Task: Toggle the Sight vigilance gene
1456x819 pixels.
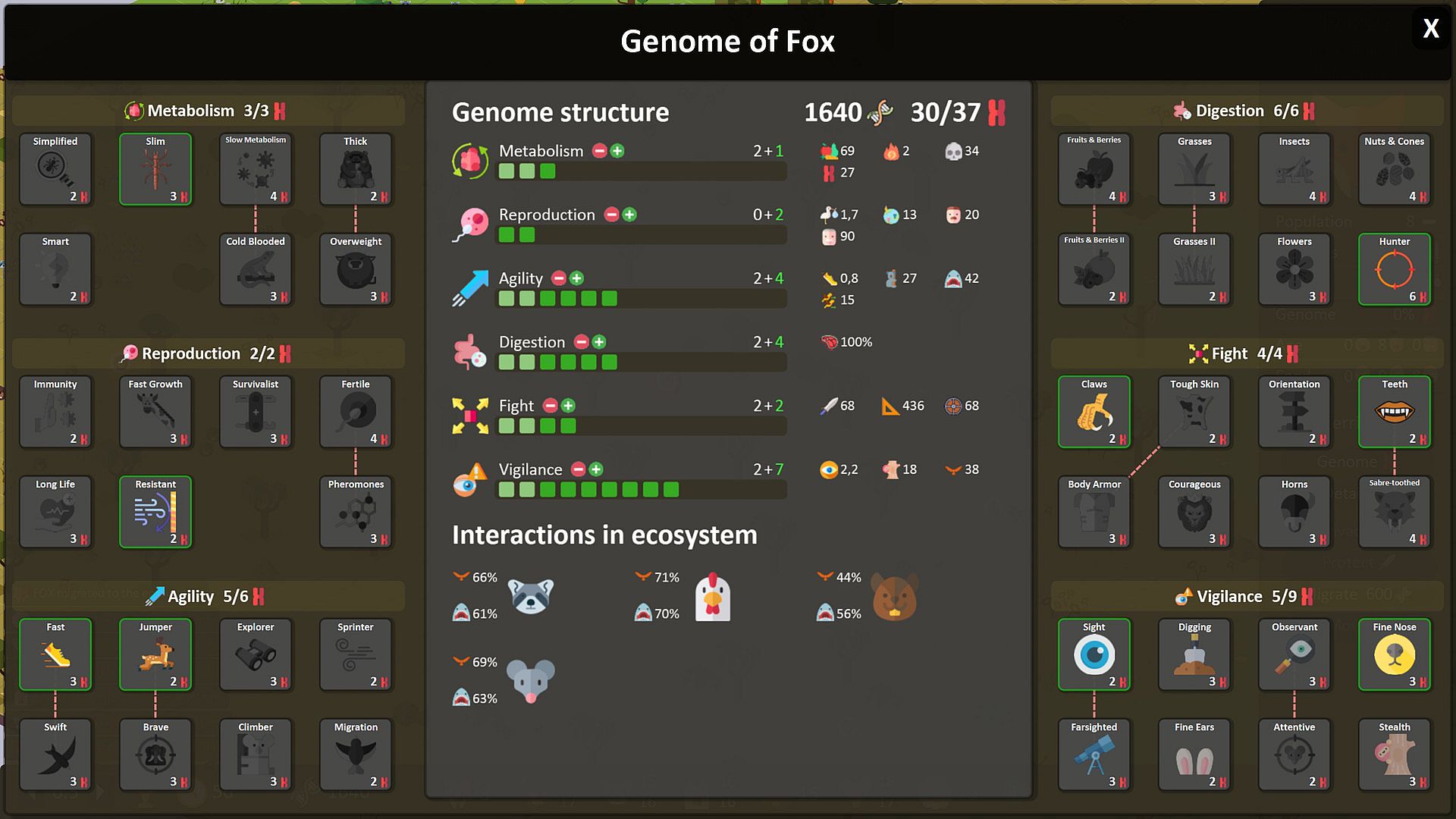Action: coord(1094,654)
